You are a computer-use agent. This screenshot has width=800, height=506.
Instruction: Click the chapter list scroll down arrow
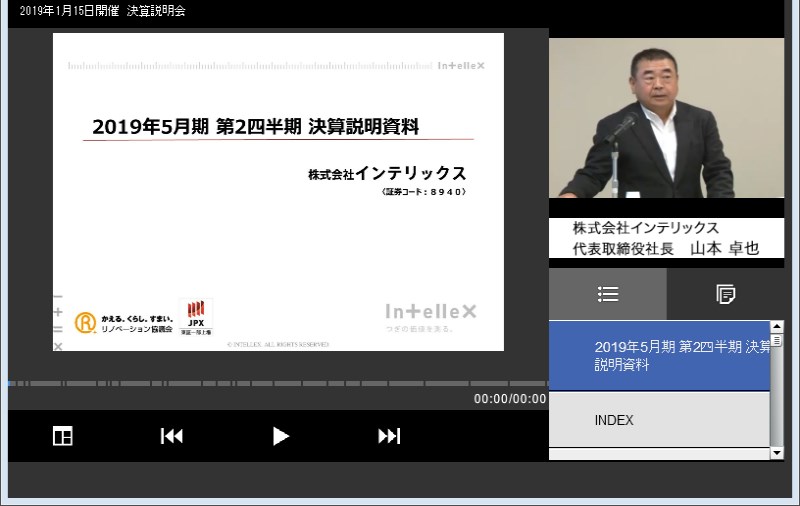(777, 452)
